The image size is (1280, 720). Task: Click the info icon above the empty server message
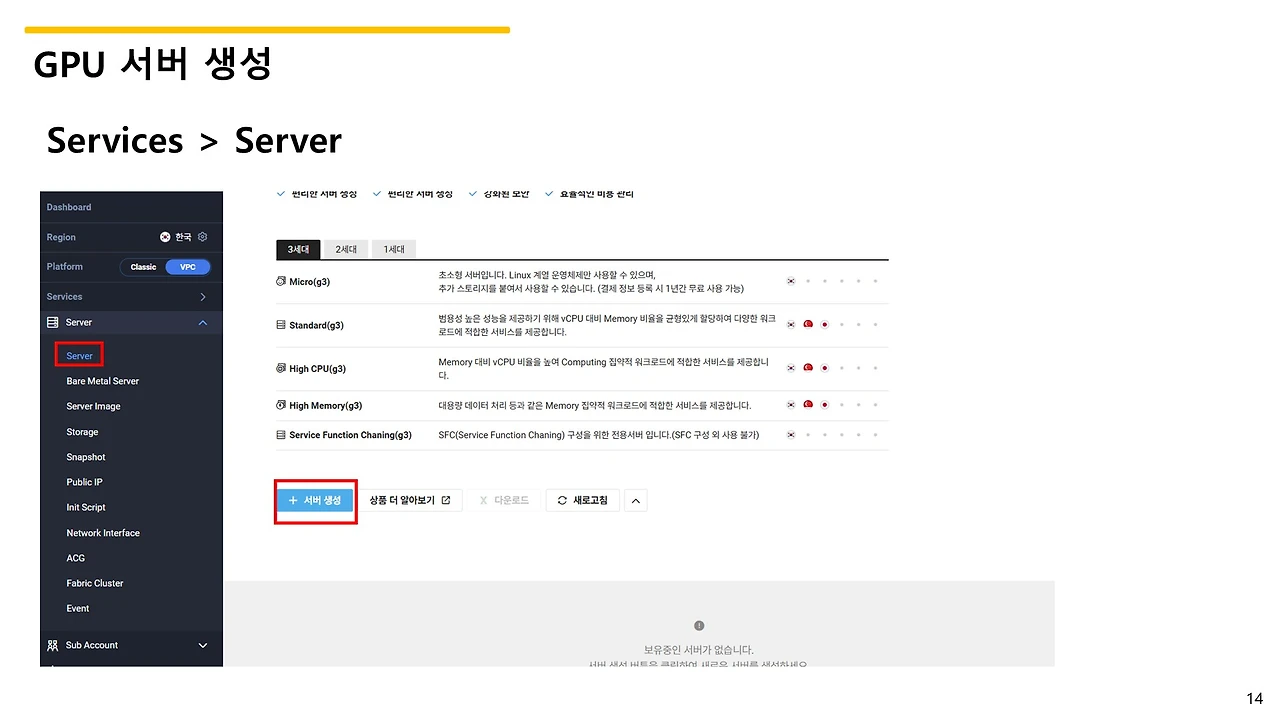click(x=699, y=626)
